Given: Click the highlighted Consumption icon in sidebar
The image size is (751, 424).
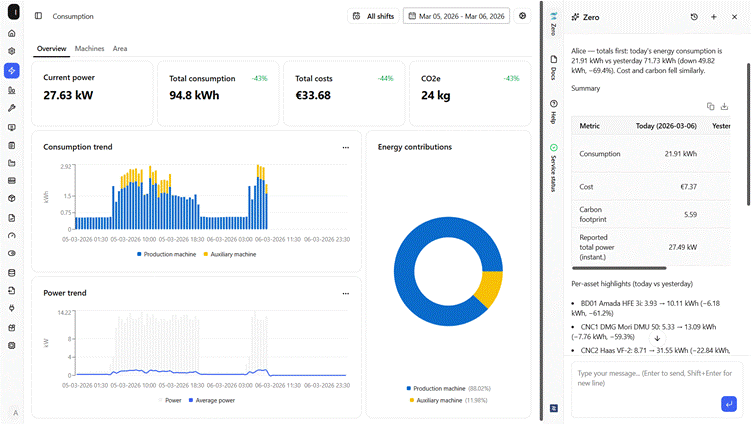Looking at the screenshot, I should 12,70.
